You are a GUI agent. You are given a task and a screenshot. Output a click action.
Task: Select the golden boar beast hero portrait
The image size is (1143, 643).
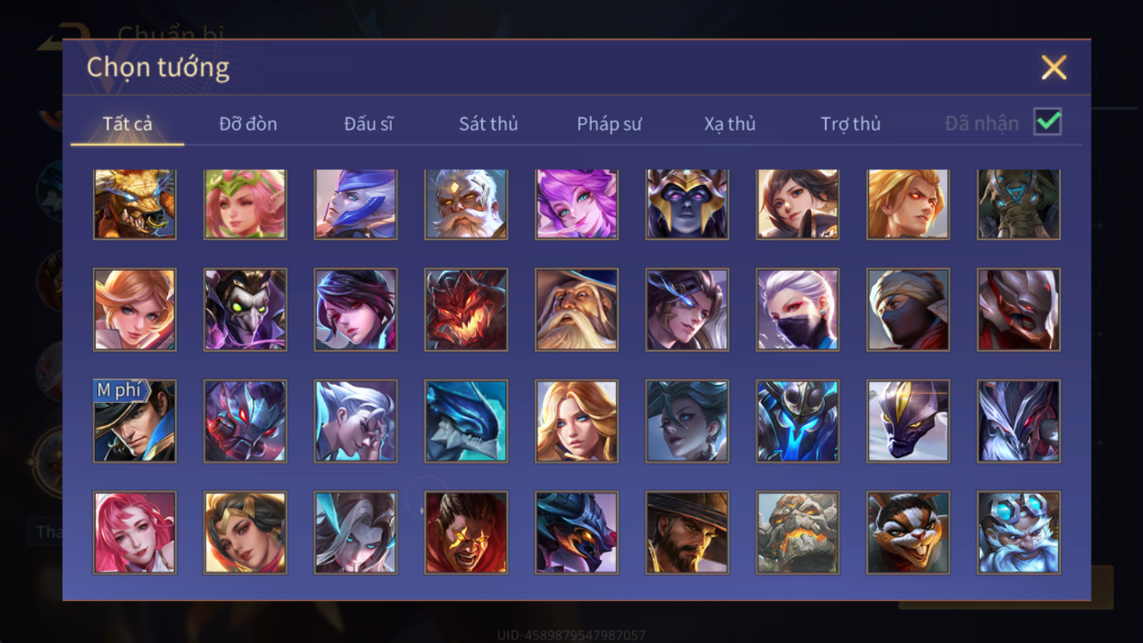[135, 204]
